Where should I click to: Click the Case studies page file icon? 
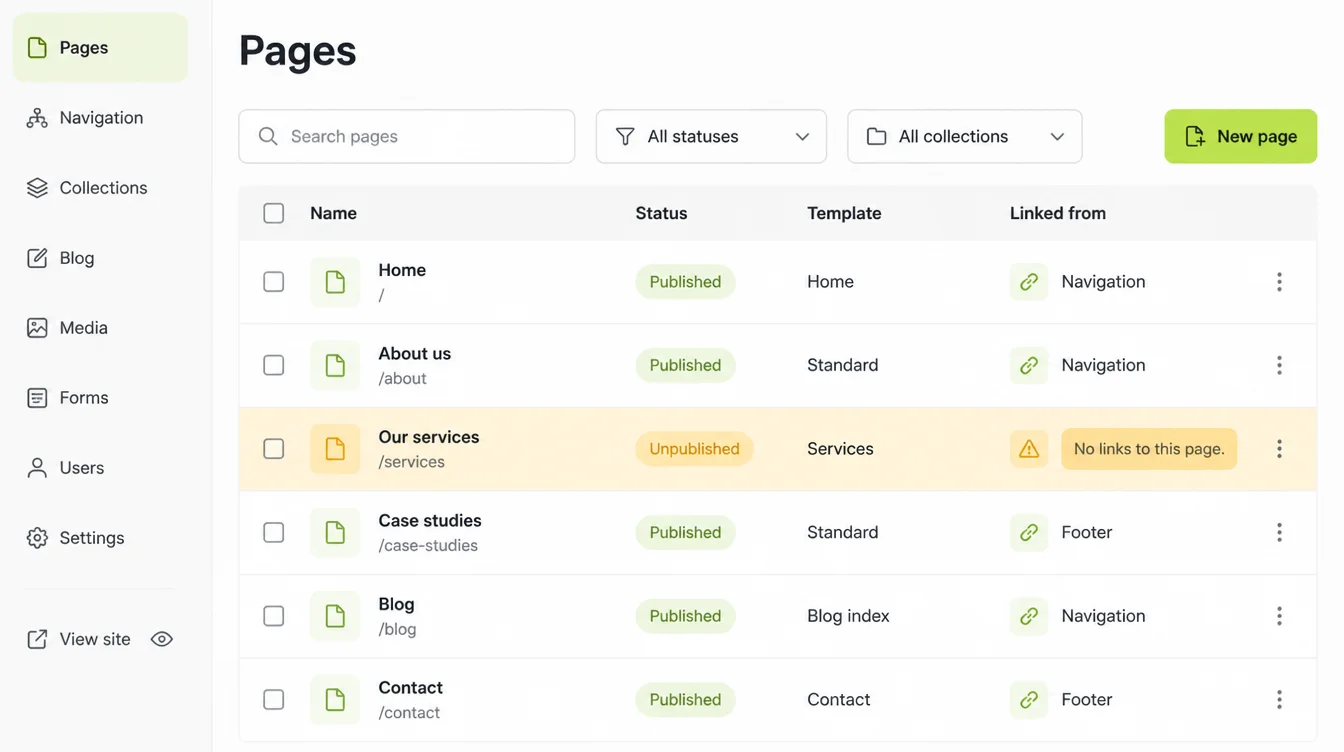[x=335, y=532]
